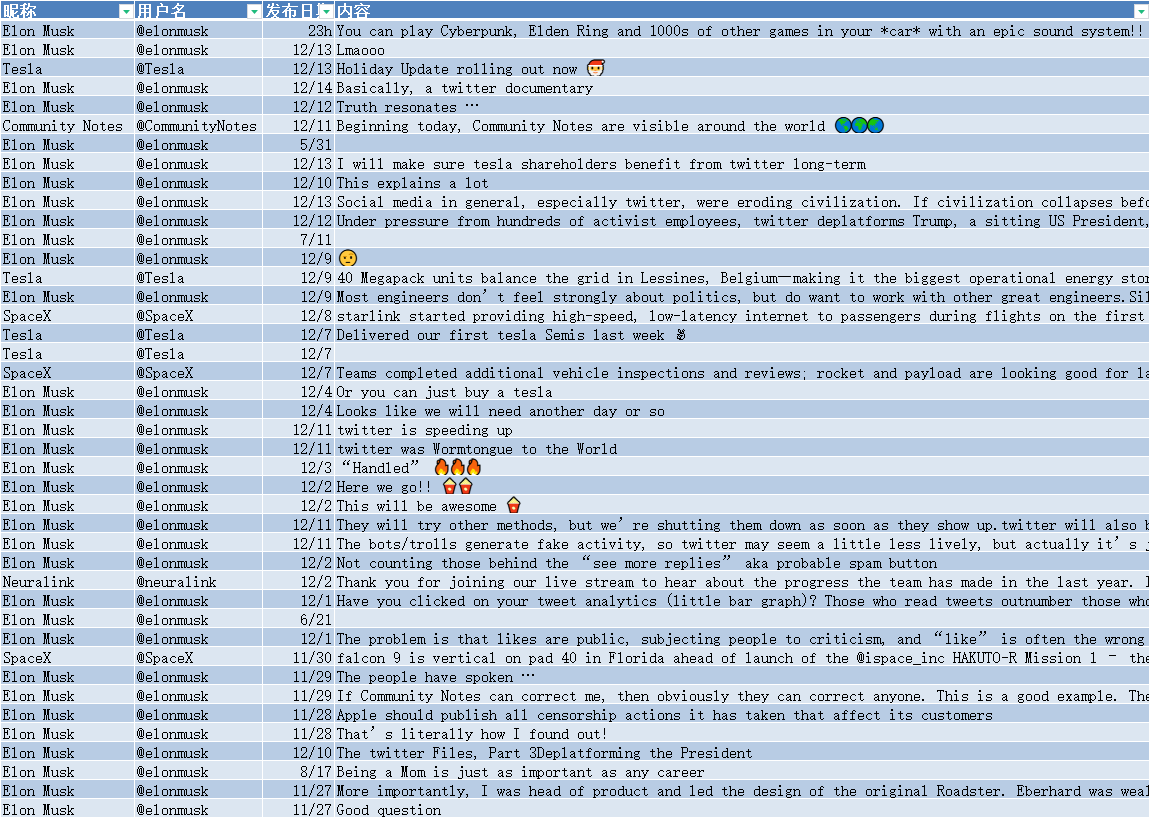Click the 12/8 date cell
This screenshot has width=1151, height=819.
(299, 316)
